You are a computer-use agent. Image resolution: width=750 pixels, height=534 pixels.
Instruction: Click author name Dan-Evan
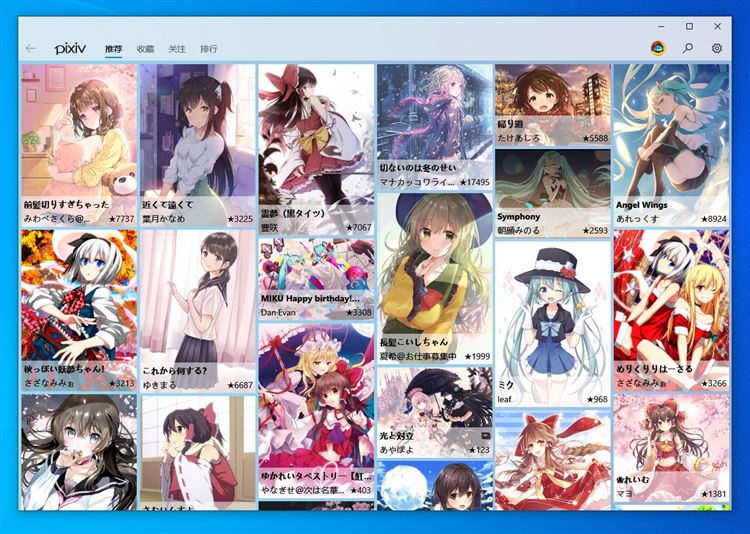click(278, 312)
